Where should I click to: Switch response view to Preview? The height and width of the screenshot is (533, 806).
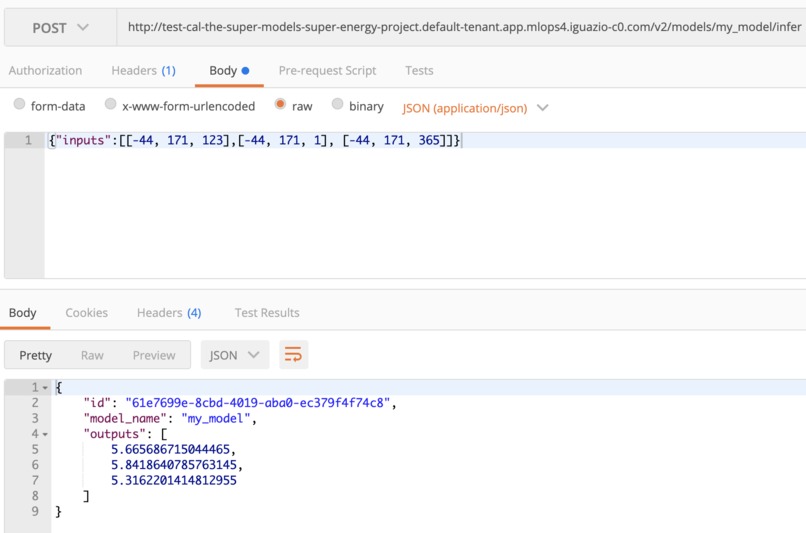click(154, 355)
